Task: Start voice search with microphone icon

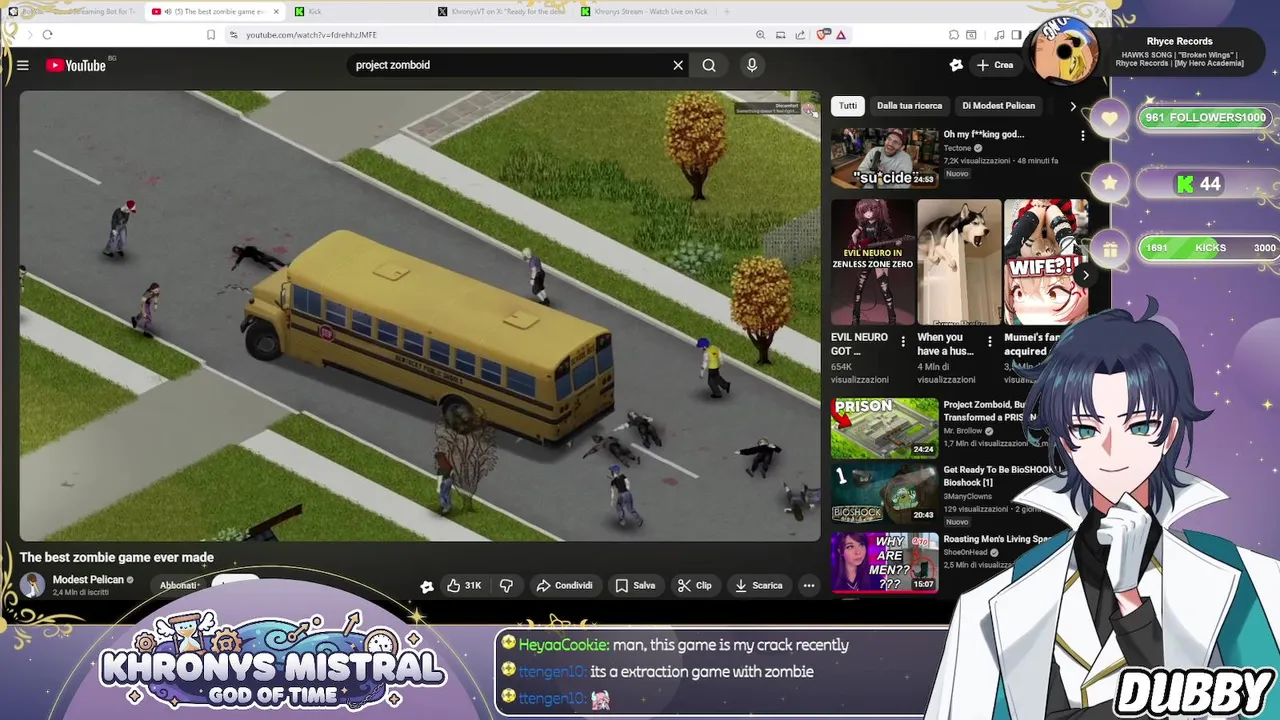Action: click(752, 65)
